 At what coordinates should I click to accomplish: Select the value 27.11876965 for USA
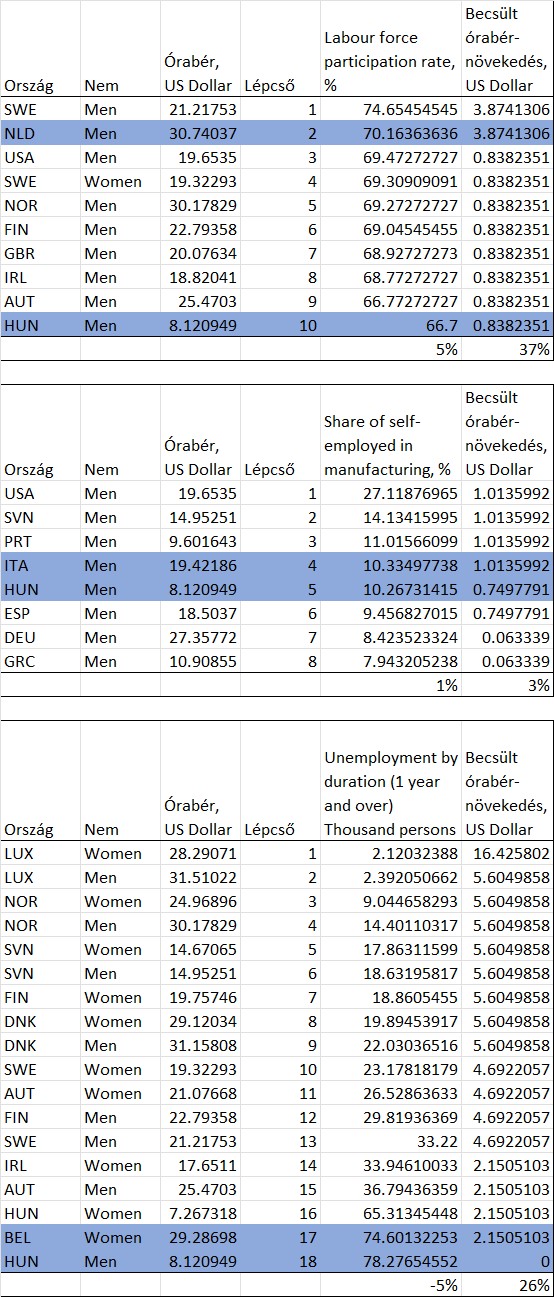click(x=391, y=493)
